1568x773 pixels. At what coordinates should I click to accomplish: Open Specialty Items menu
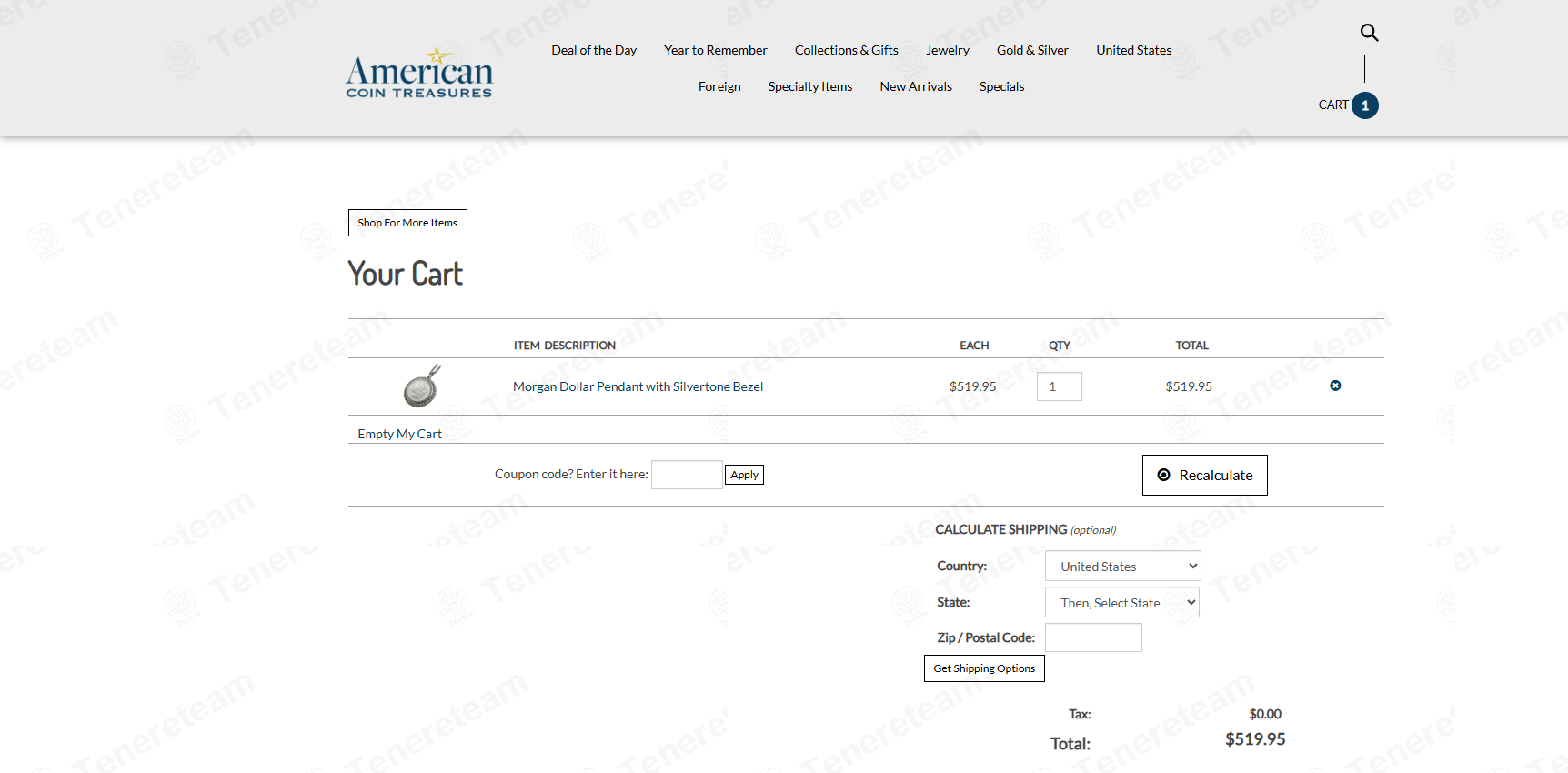[810, 86]
